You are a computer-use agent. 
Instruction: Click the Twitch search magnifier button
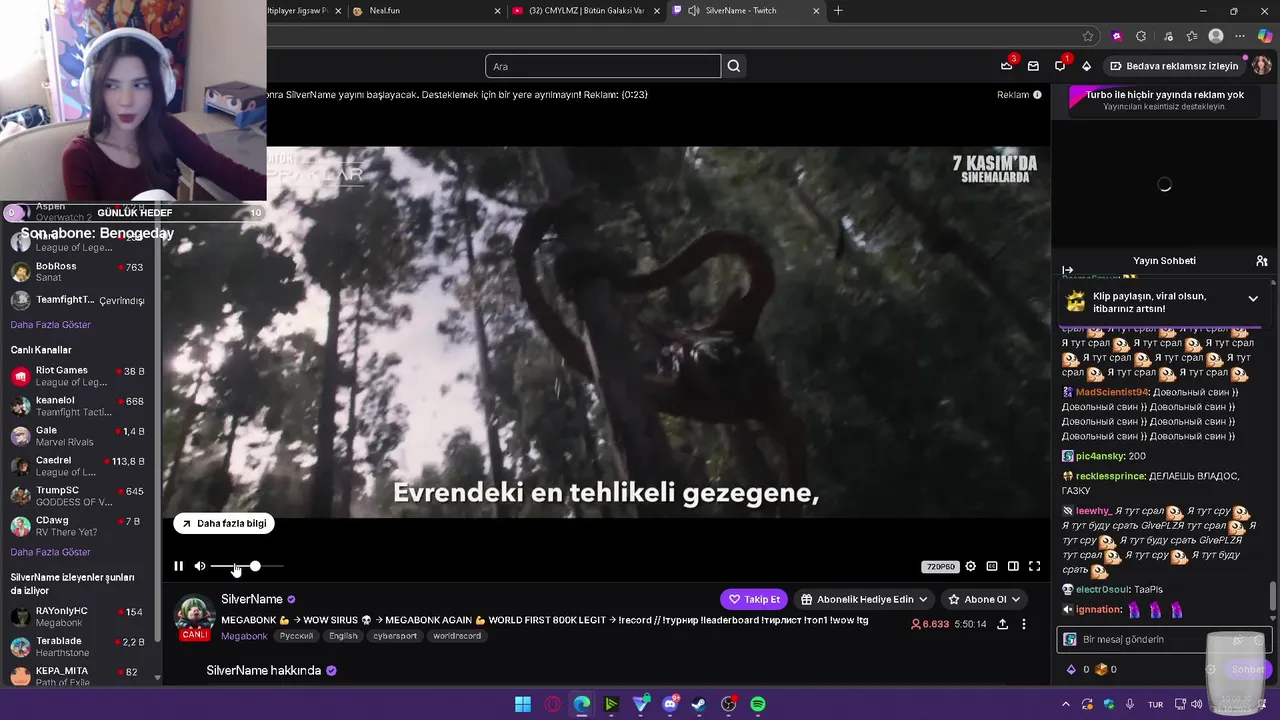click(x=734, y=66)
